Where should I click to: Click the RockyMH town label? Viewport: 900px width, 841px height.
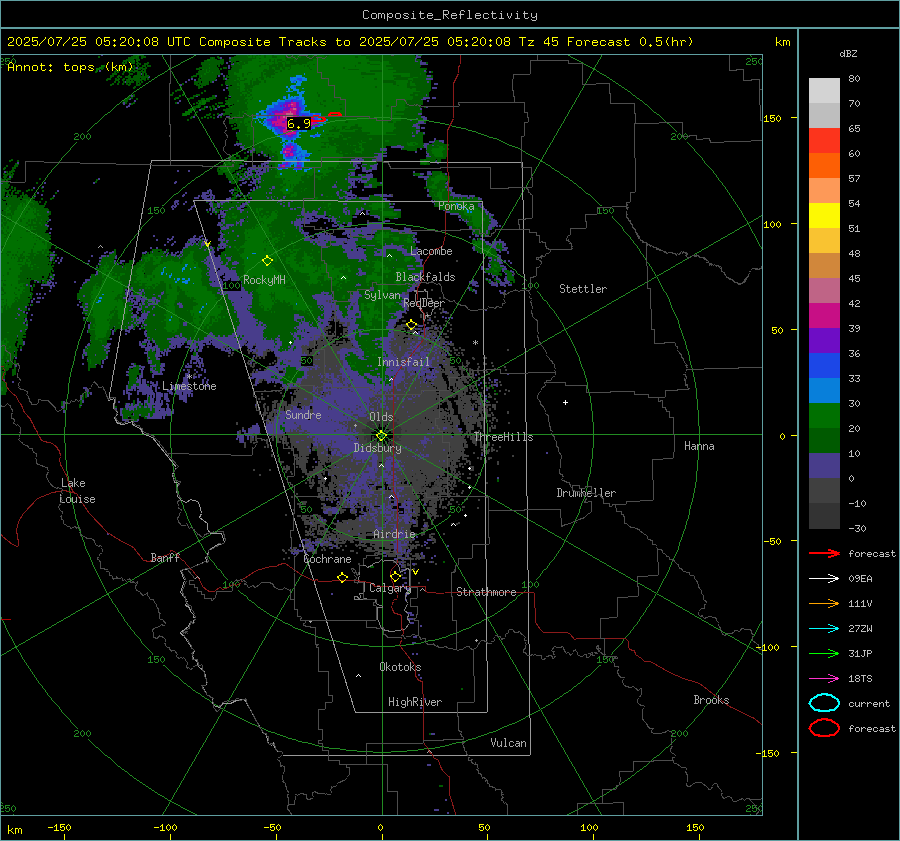264,280
